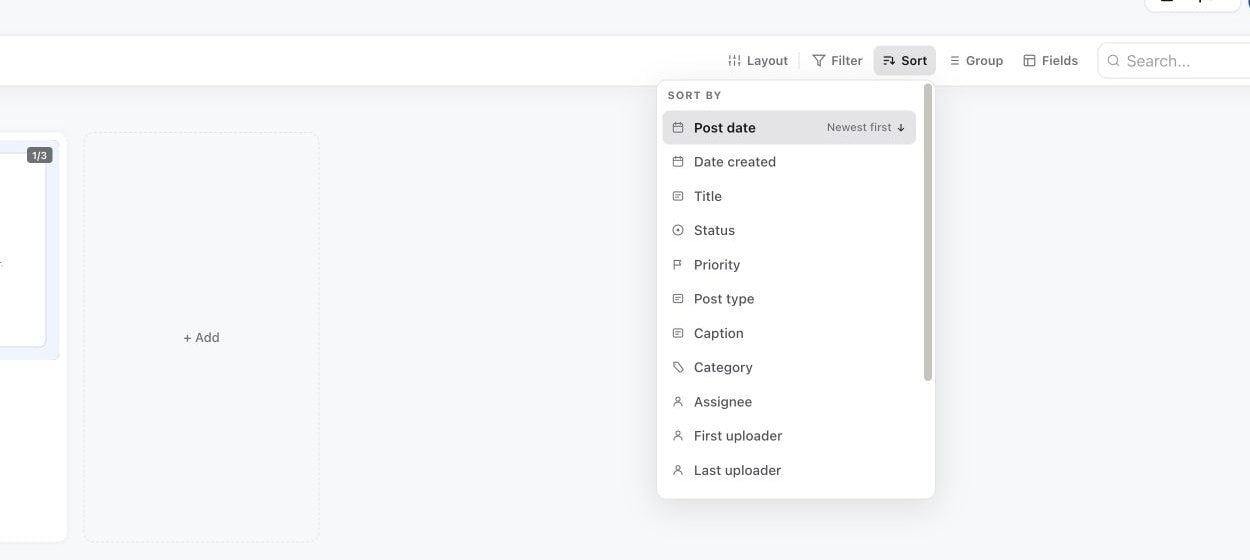The width and height of the screenshot is (1250, 560).
Task: Open the Filter menu
Action: point(837,61)
